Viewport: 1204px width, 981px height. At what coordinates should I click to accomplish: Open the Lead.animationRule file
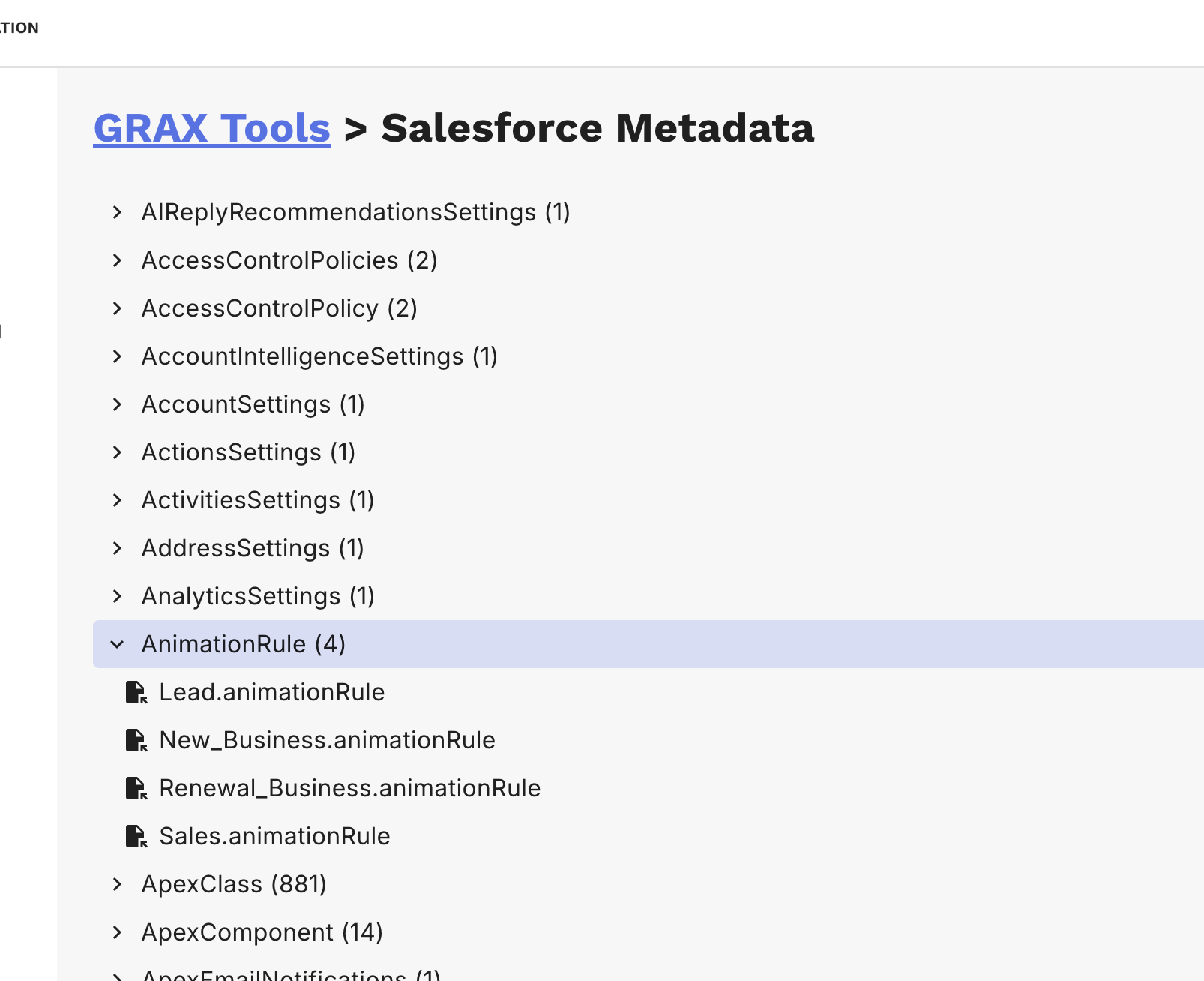coord(271,692)
